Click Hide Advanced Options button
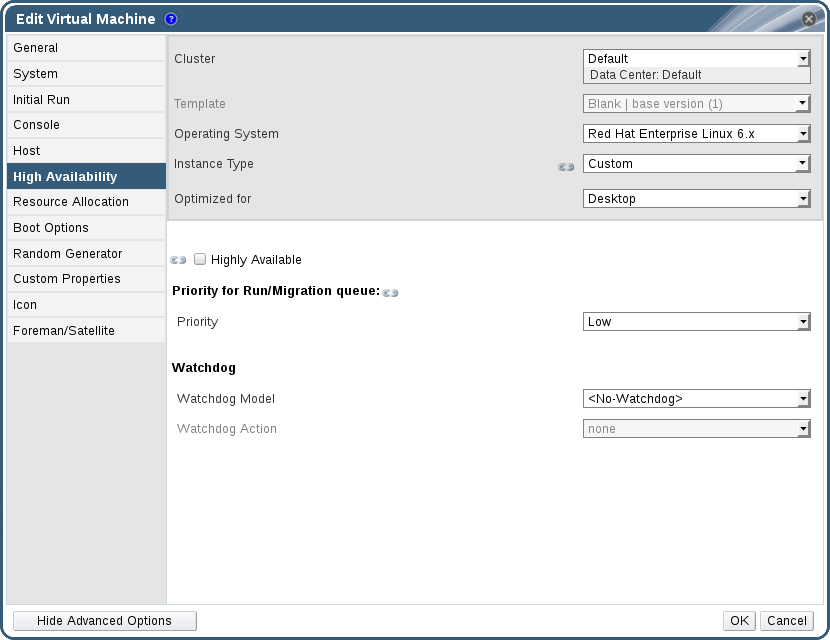Viewport: 830px width, 640px height. click(x=104, y=621)
